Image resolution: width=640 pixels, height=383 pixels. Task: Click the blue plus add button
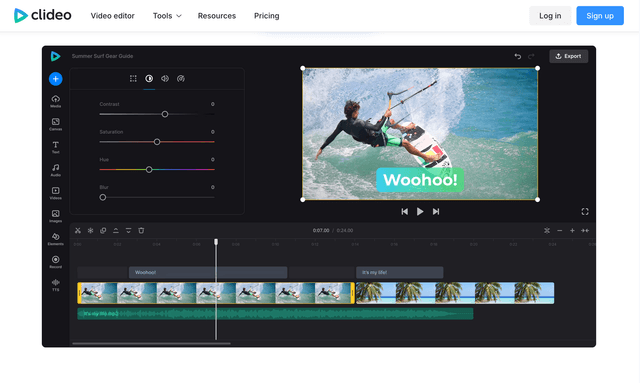point(56,79)
